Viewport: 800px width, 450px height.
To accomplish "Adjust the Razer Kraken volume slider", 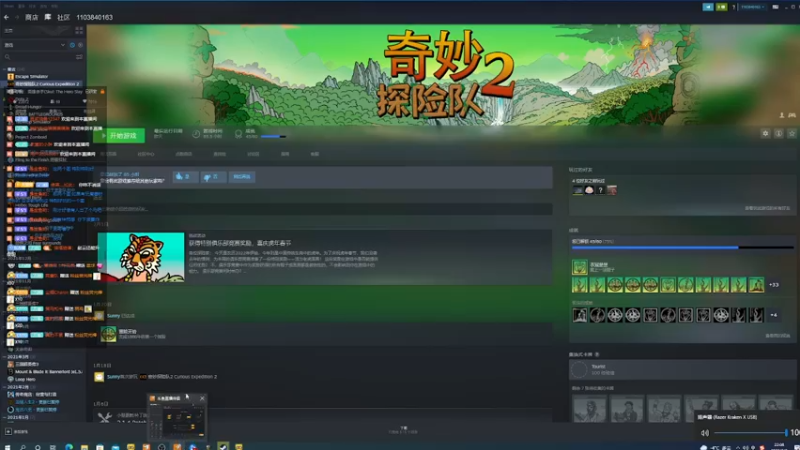I will 751,433.
